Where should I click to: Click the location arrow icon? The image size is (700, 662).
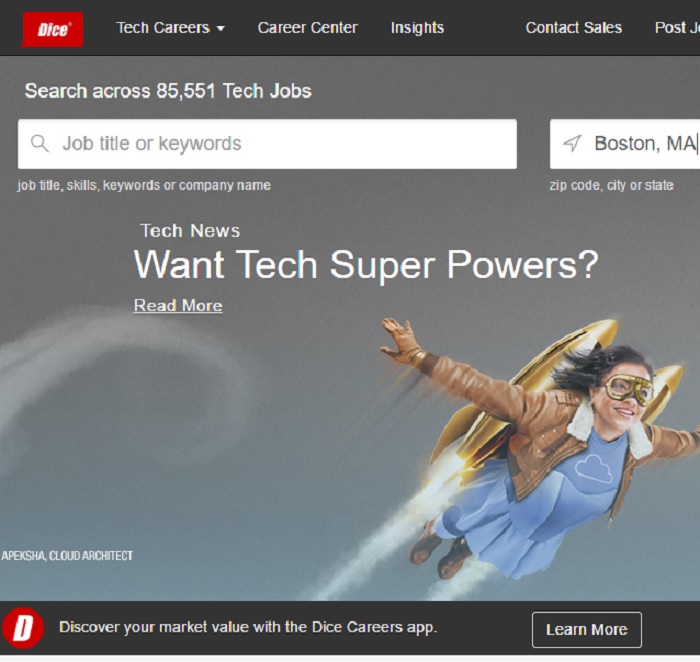(x=572, y=144)
